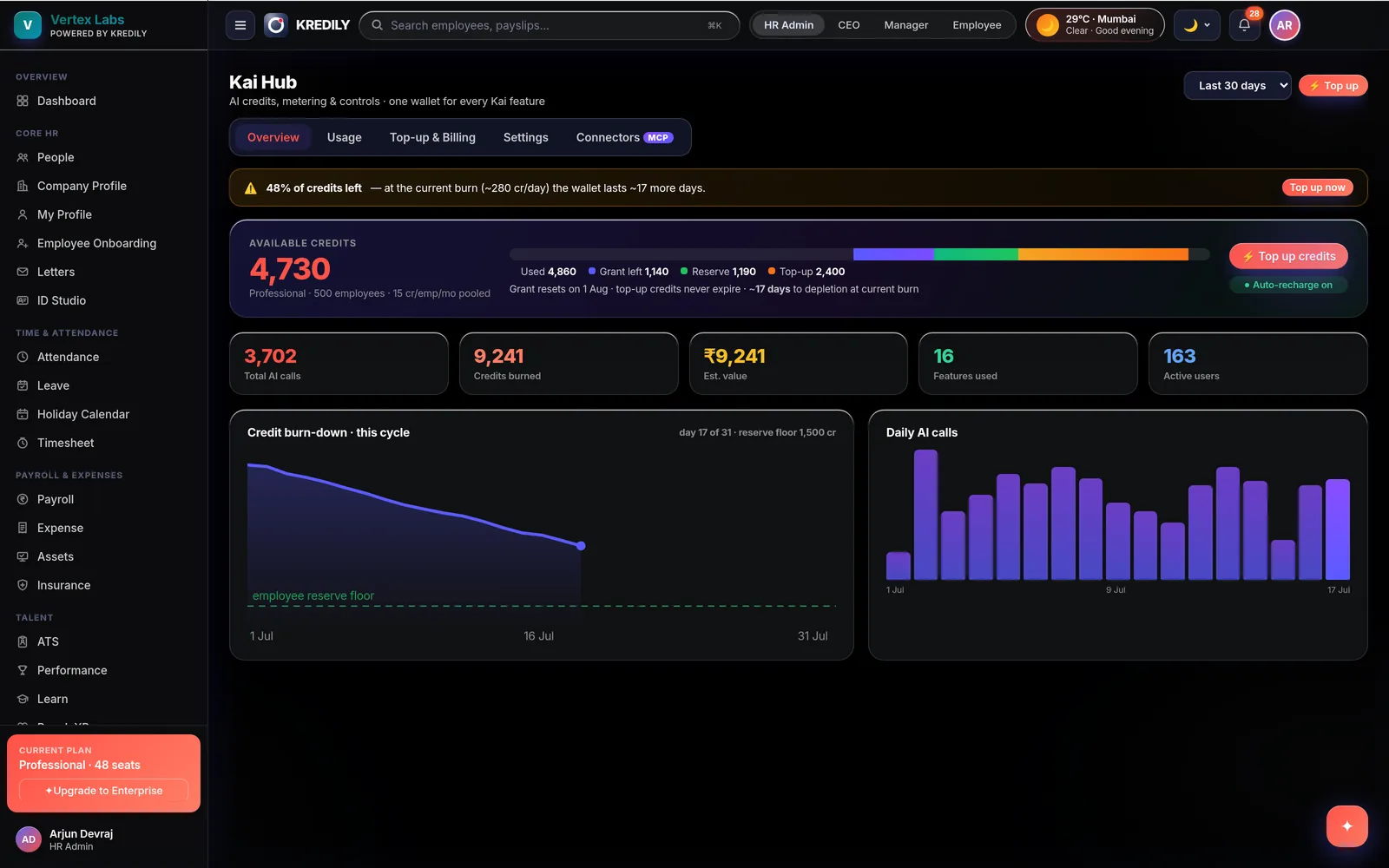Click the Vertex Labs V logo
This screenshot has width=1389, height=868.
pyautogui.click(x=28, y=25)
